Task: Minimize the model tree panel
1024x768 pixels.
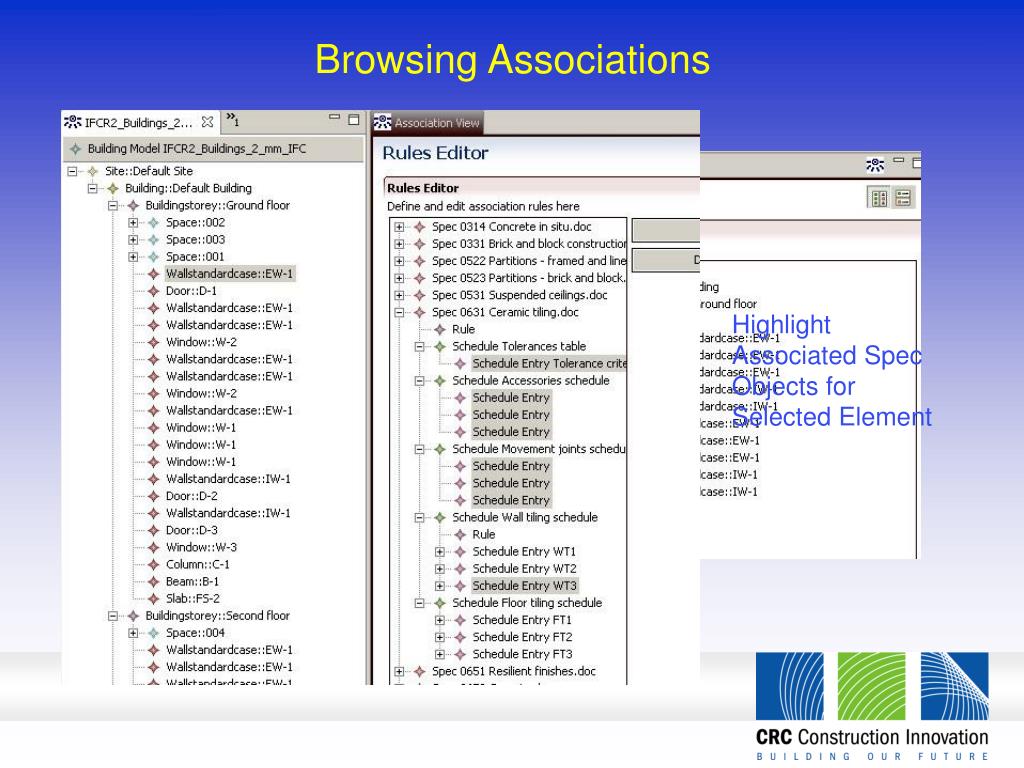Action: pyautogui.click(x=334, y=117)
